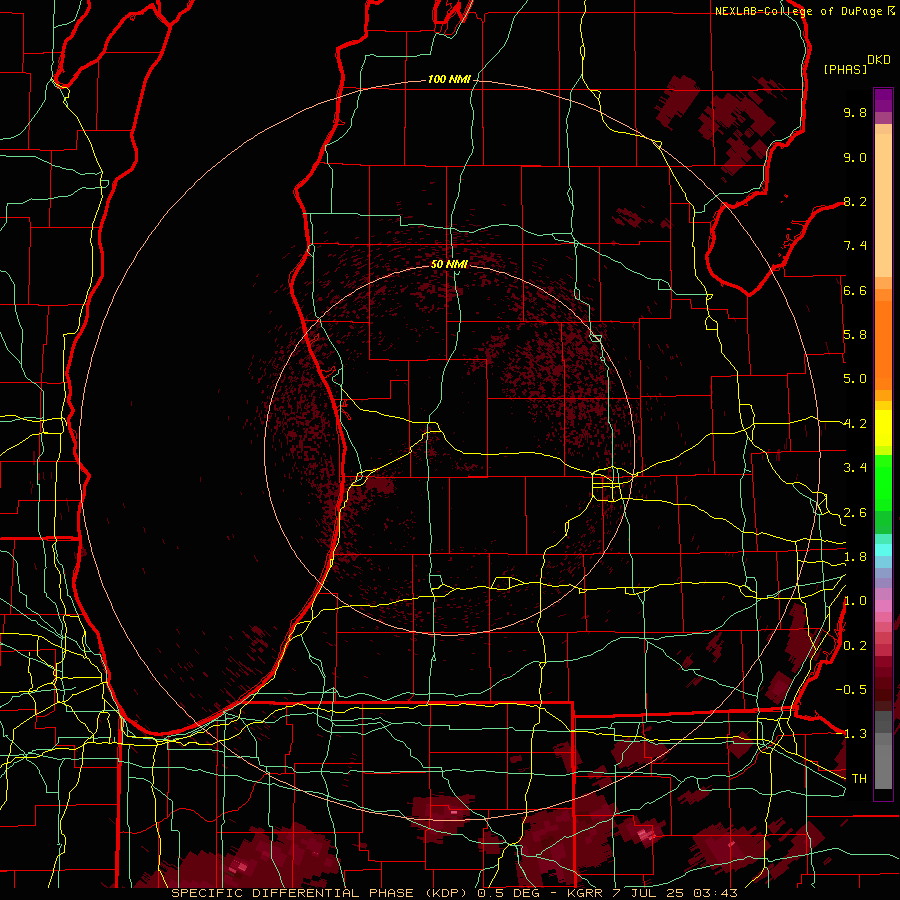Select the 9.8 scale value

855,112
